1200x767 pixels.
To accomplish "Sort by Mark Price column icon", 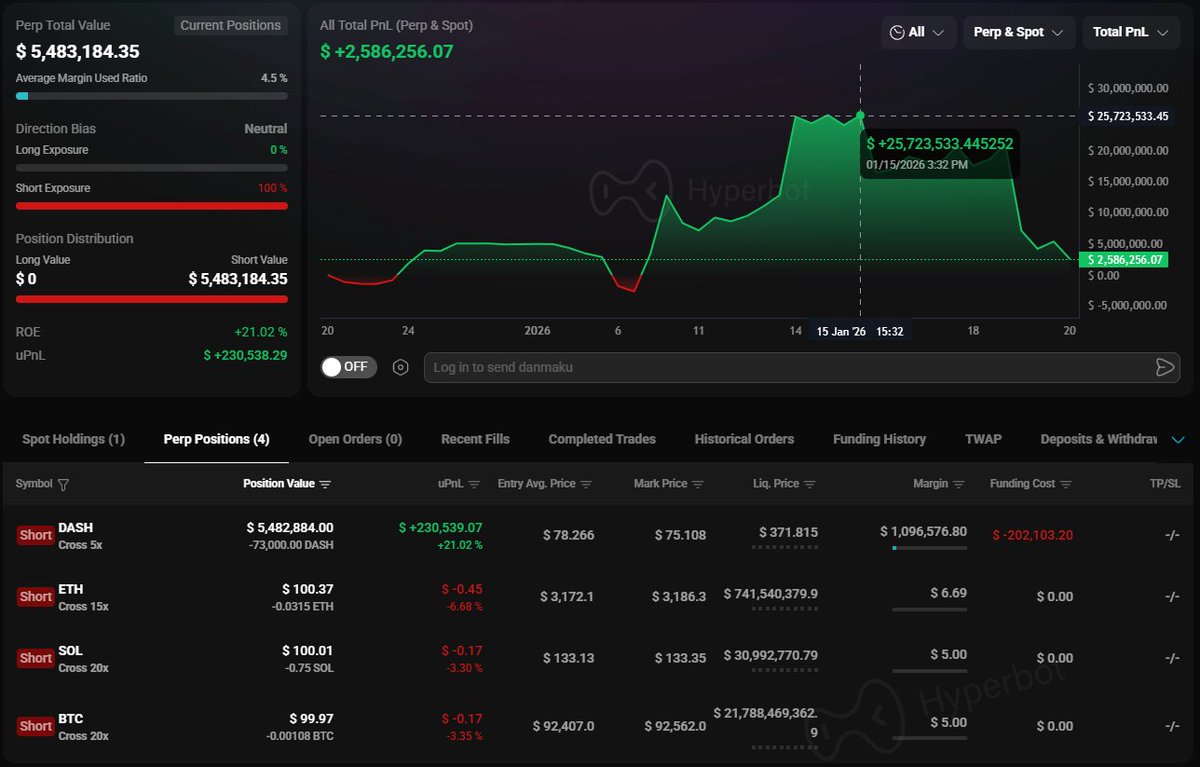I will (x=698, y=484).
